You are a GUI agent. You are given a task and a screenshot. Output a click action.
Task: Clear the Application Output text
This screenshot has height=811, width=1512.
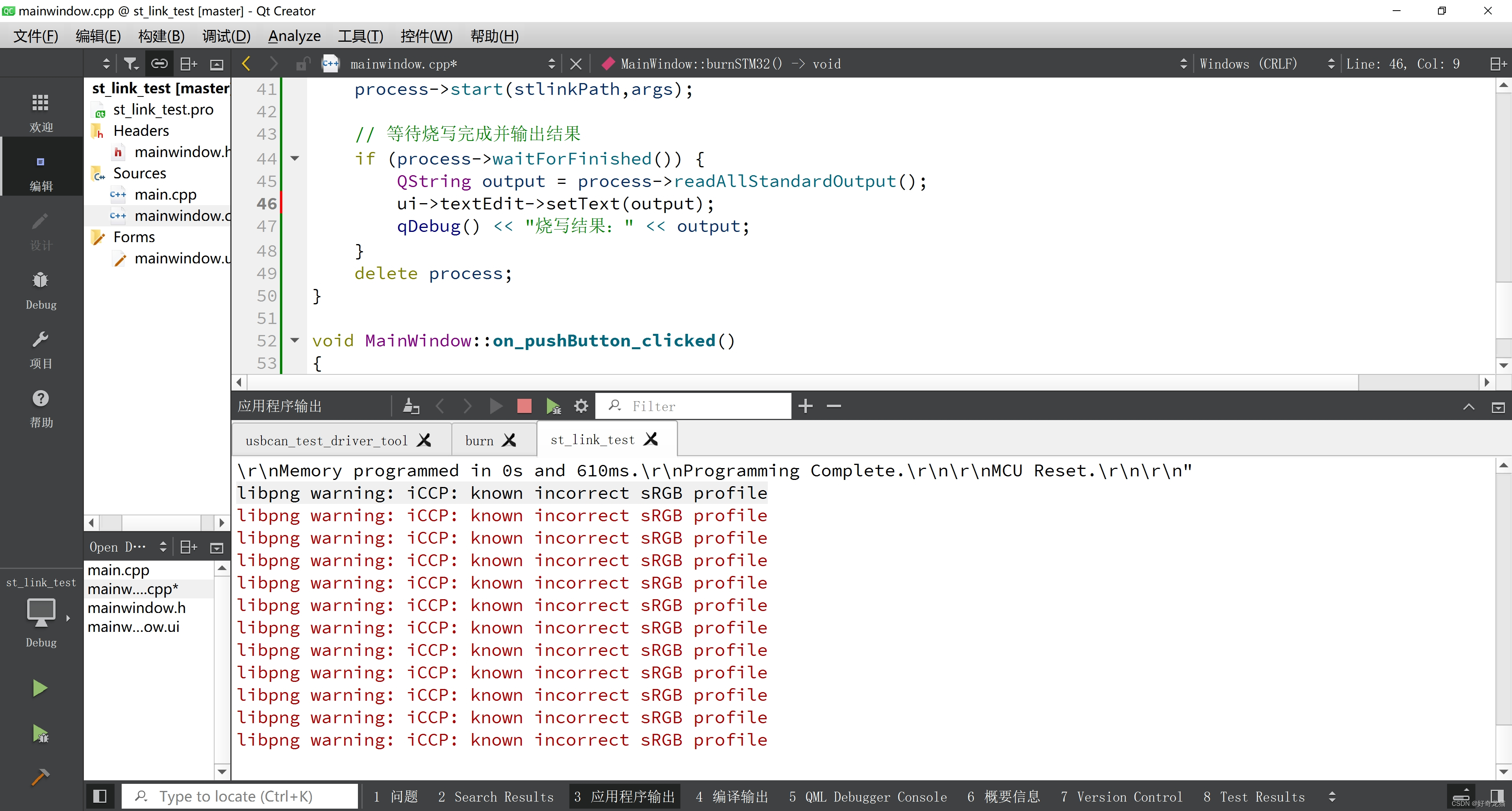(x=411, y=405)
